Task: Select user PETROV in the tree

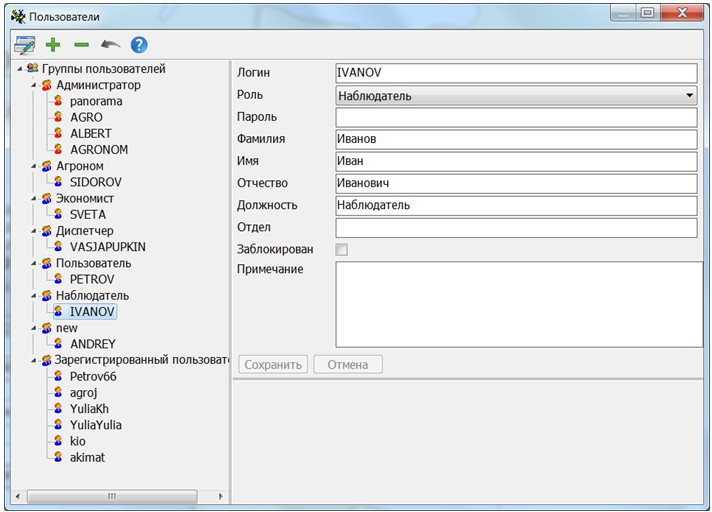Action: click(x=92, y=279)
